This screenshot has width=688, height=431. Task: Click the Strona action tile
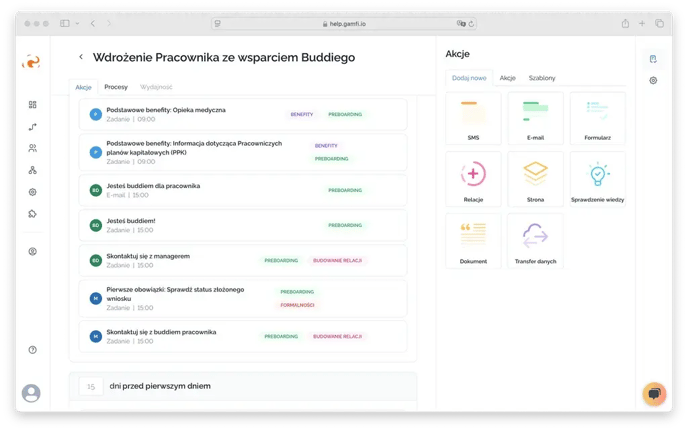pos(535,180)
